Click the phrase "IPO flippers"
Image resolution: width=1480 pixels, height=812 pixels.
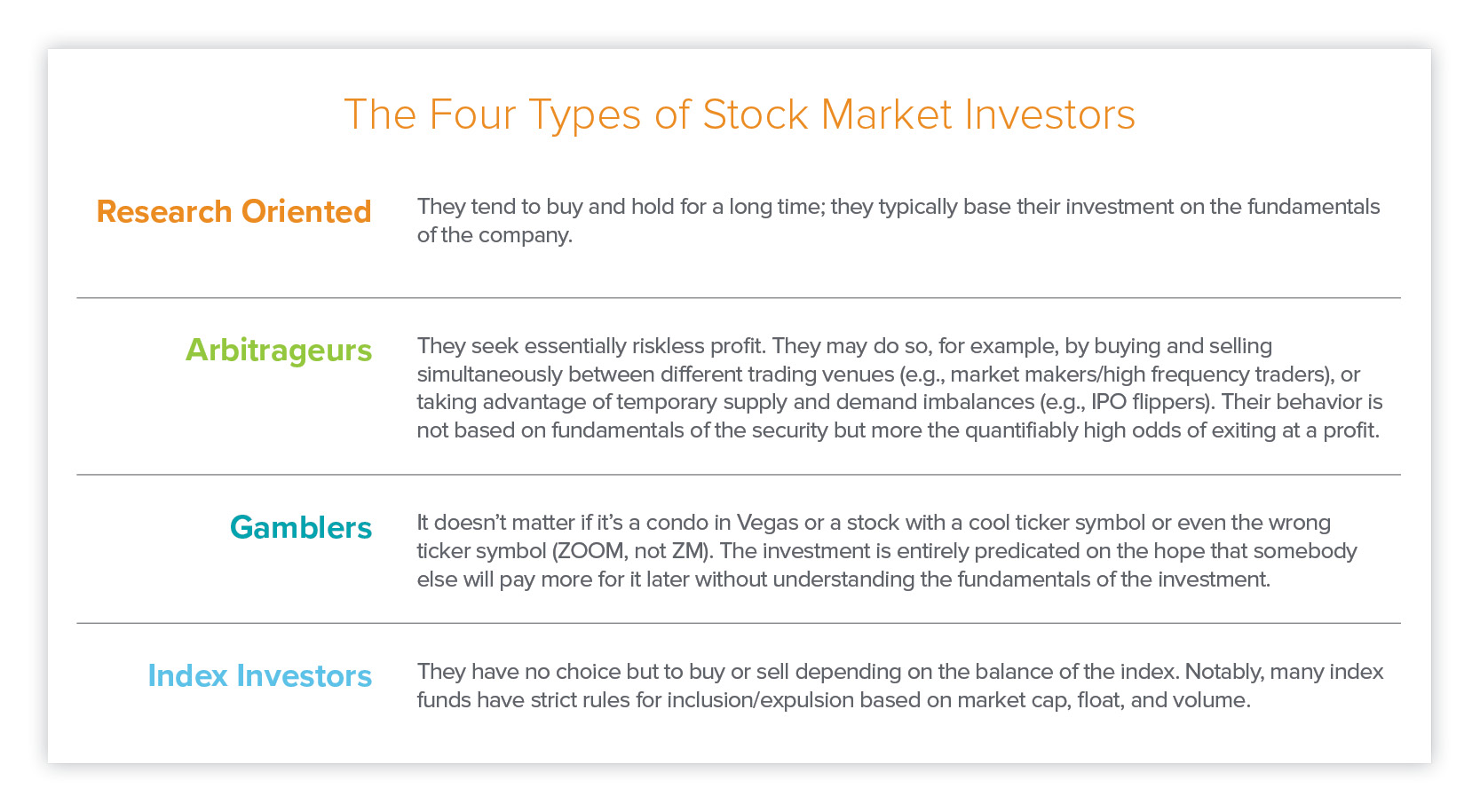tap(1150, 402)
